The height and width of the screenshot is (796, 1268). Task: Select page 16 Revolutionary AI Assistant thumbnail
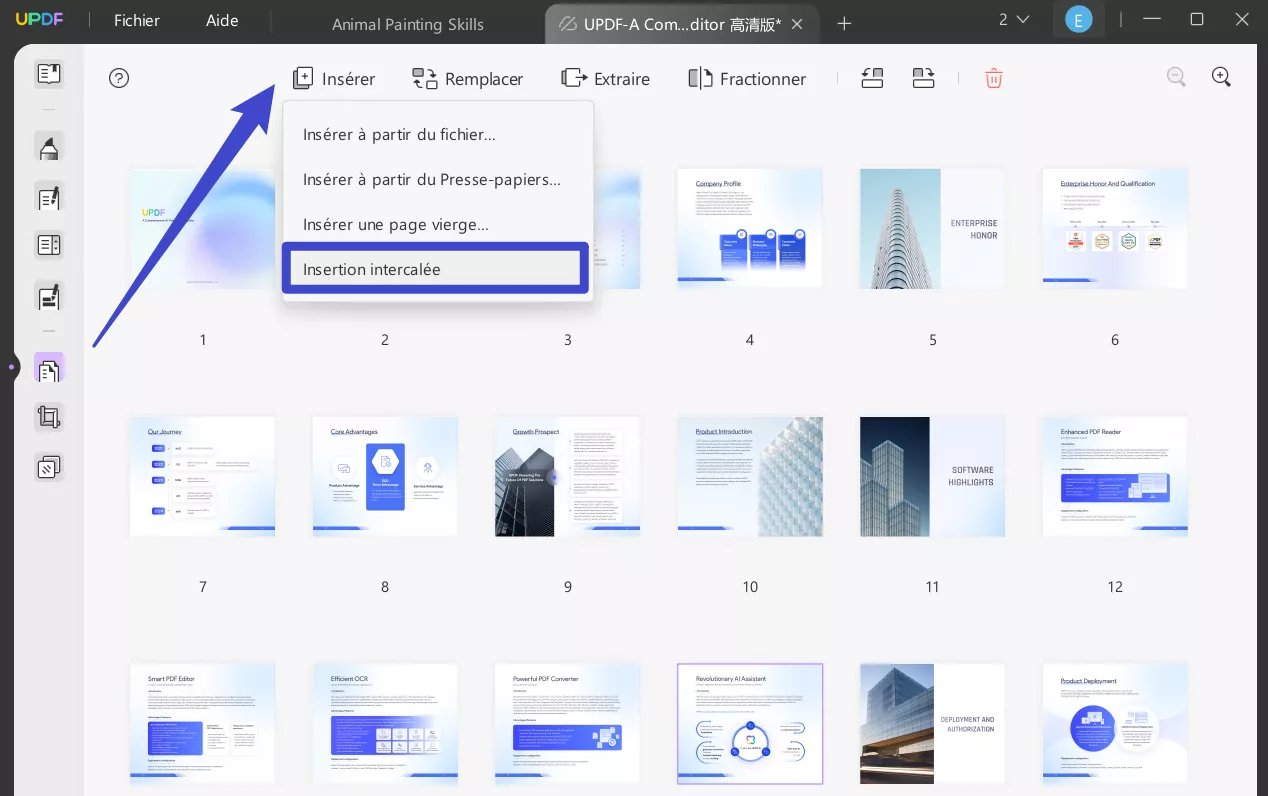(x=750, y=724)
